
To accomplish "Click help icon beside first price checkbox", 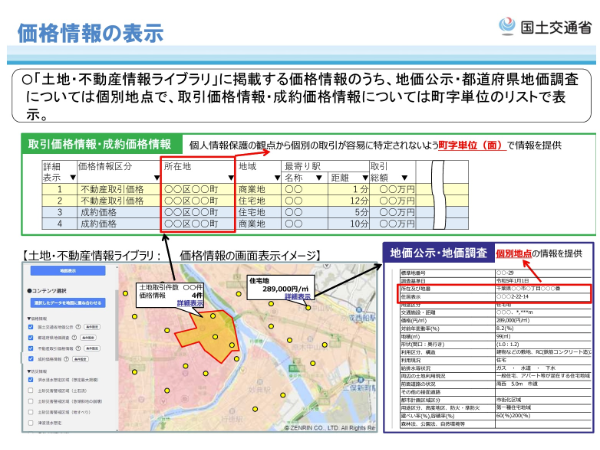I will (x=79, y=326).
